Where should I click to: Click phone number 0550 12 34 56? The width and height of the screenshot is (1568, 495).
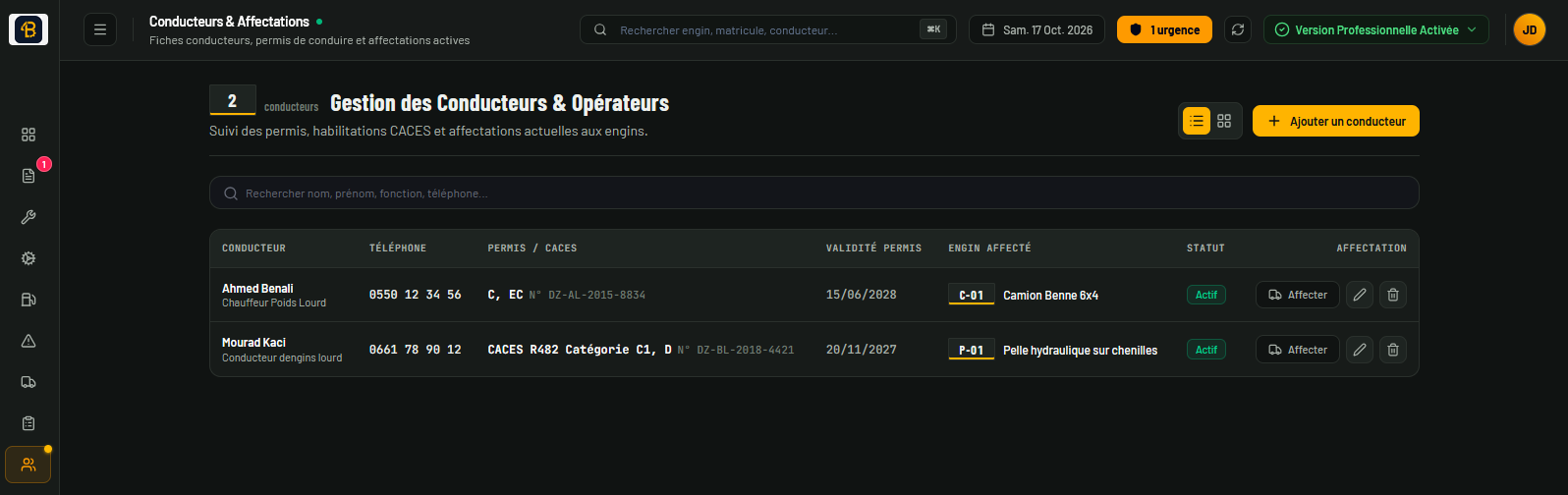tap(415, 295)
